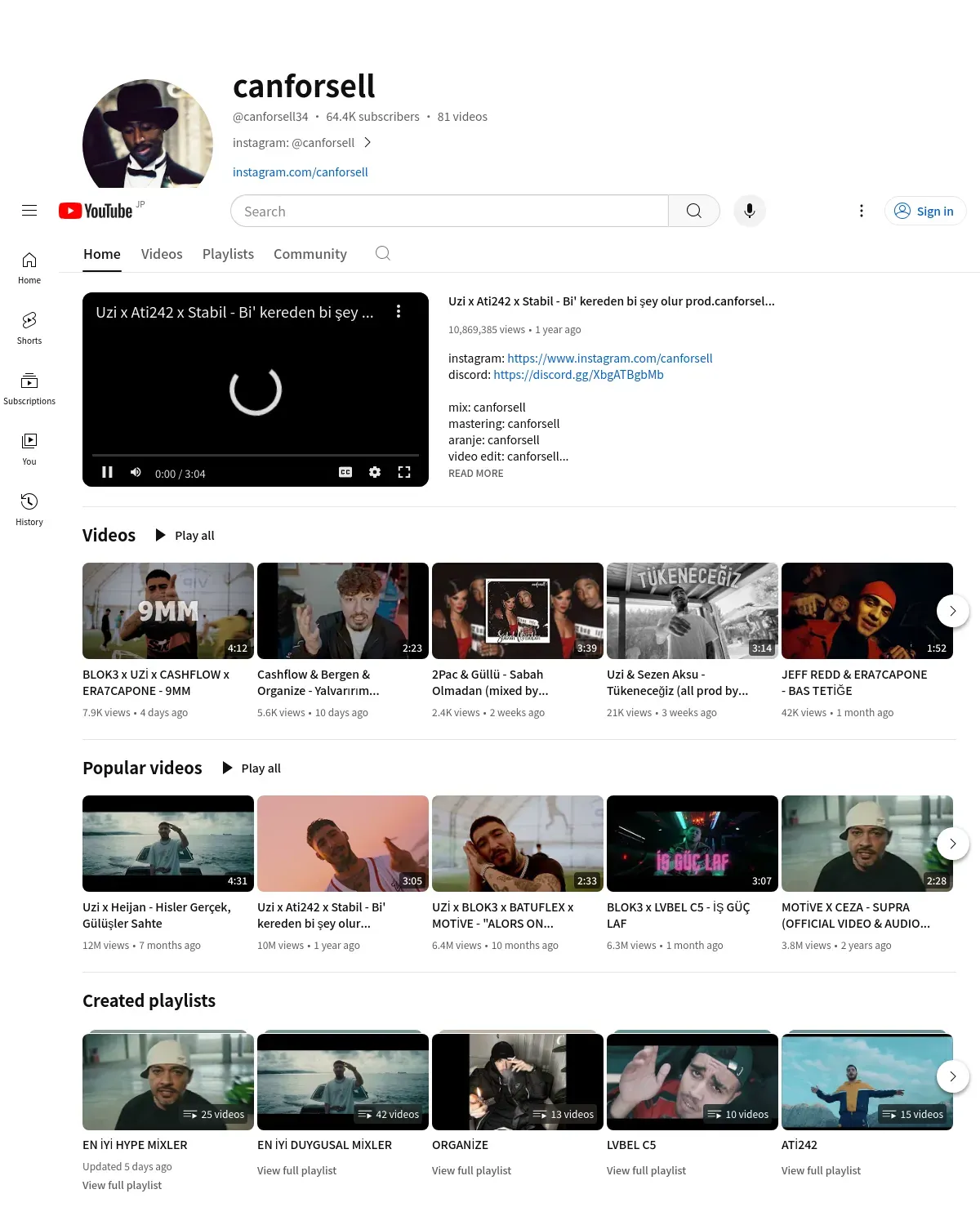Open Subscriptions in the sidebar
This screenshot has height=1225, width=980.
[x=29, y=389]
